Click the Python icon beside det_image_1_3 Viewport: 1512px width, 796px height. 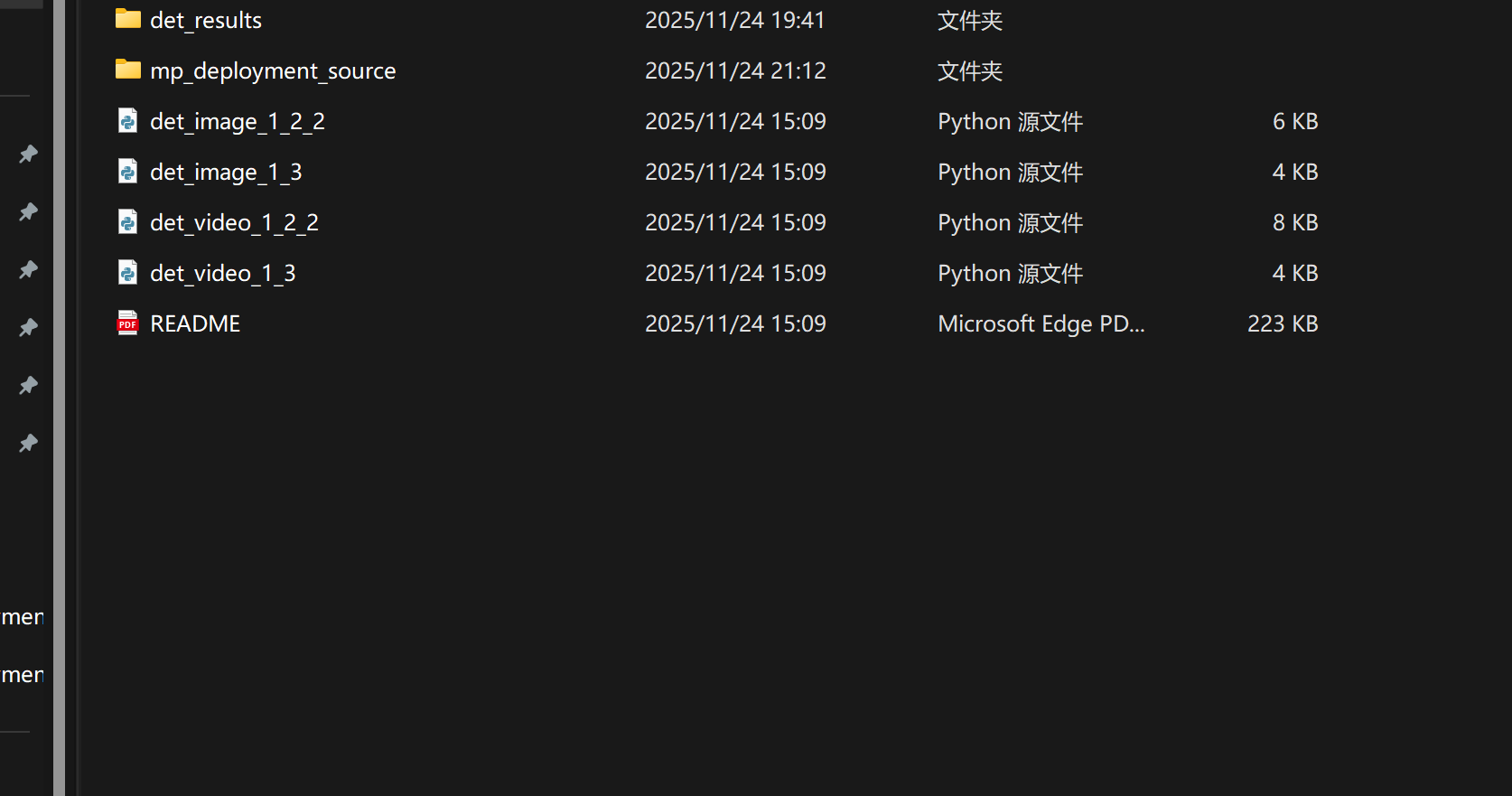127,172
